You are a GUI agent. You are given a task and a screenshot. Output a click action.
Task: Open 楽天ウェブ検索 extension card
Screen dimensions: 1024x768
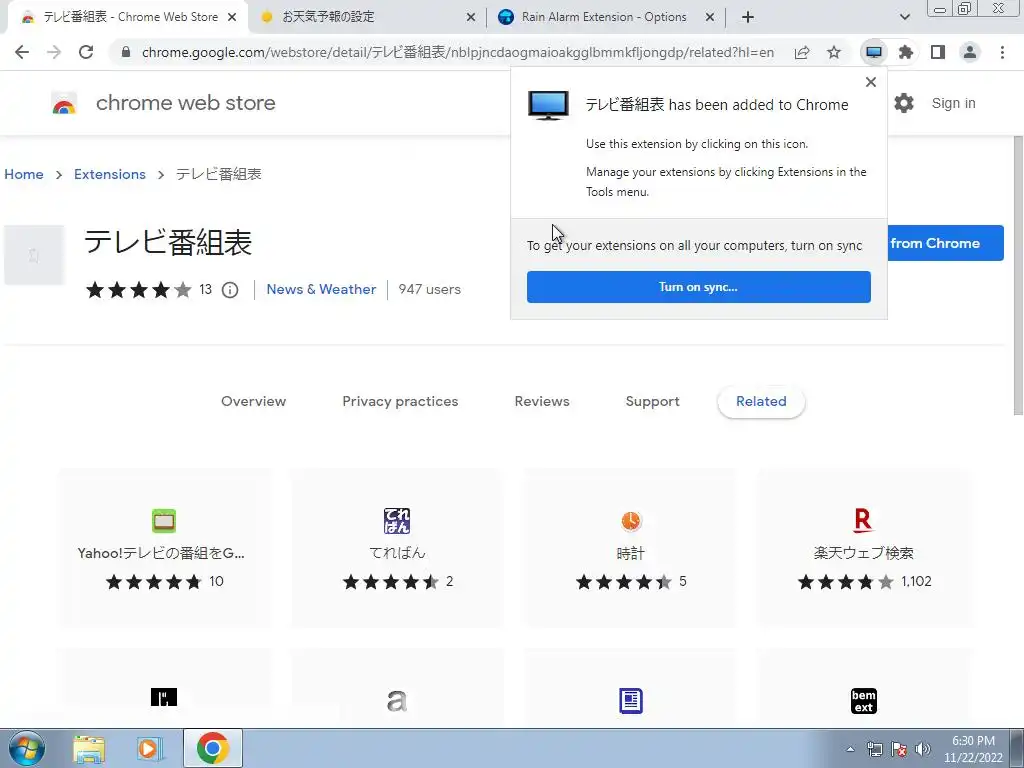pos(863,548)
